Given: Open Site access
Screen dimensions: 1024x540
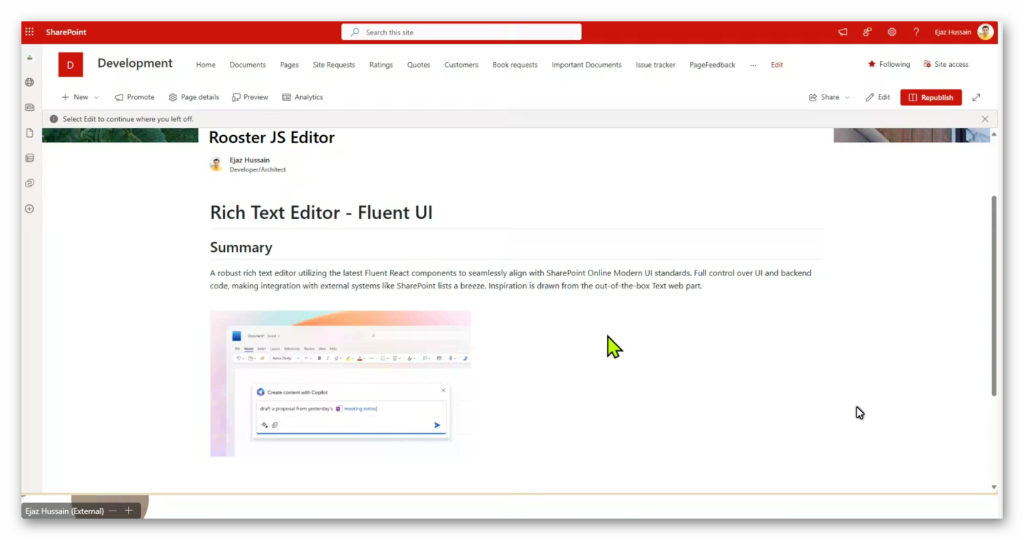Looking at the screenshot, I should tap(946, 64).
